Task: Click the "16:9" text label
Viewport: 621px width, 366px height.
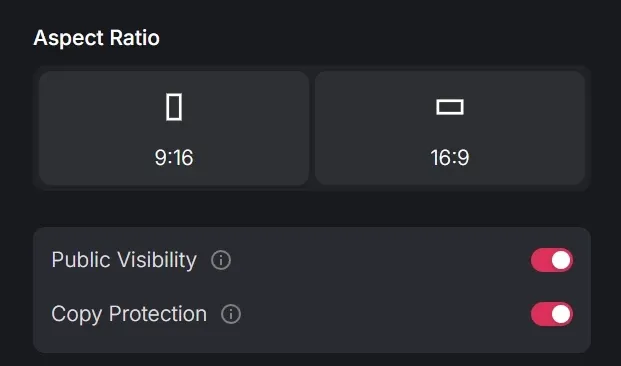Action: click(x=450, y=158)
